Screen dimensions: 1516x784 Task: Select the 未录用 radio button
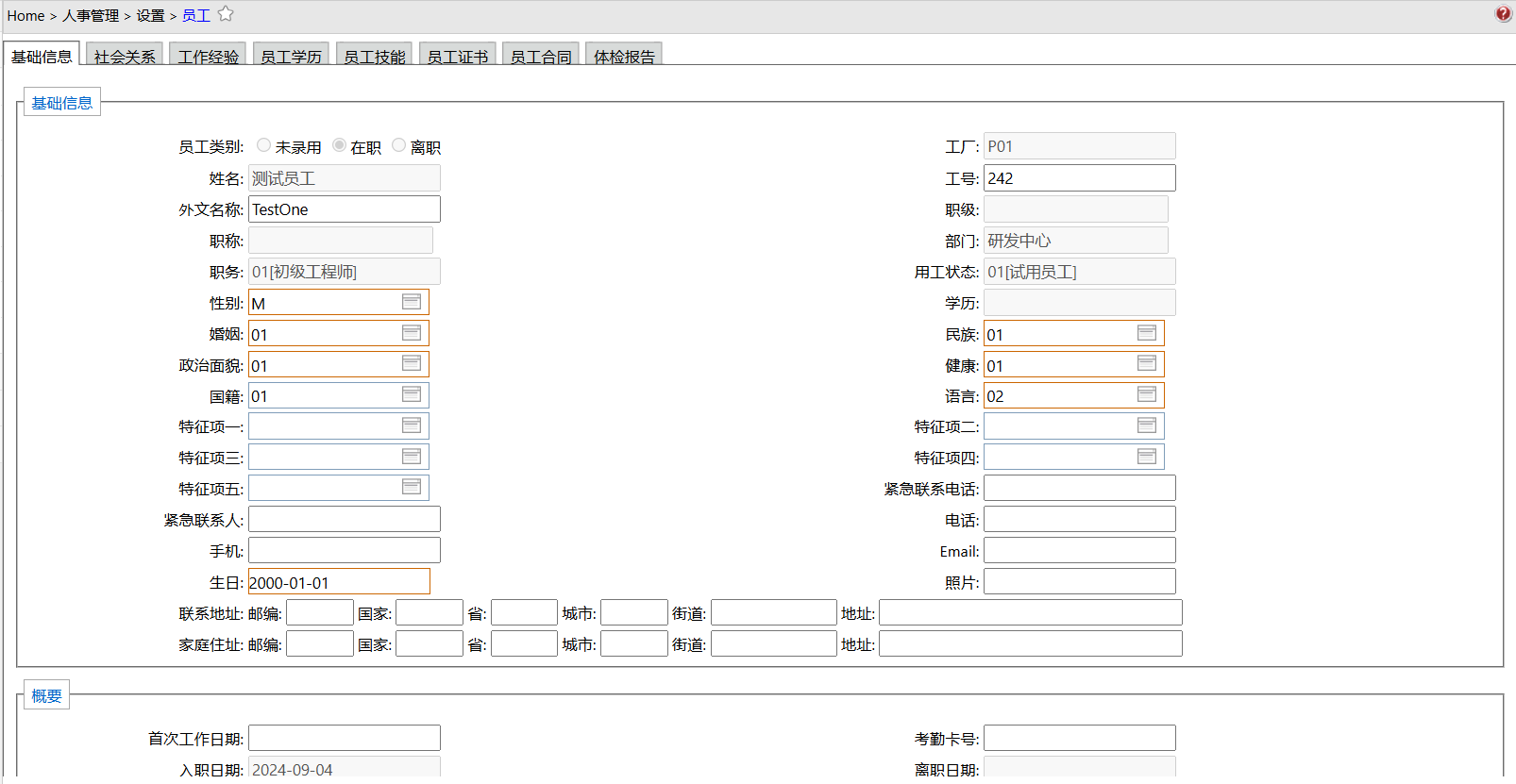[263, 145]
